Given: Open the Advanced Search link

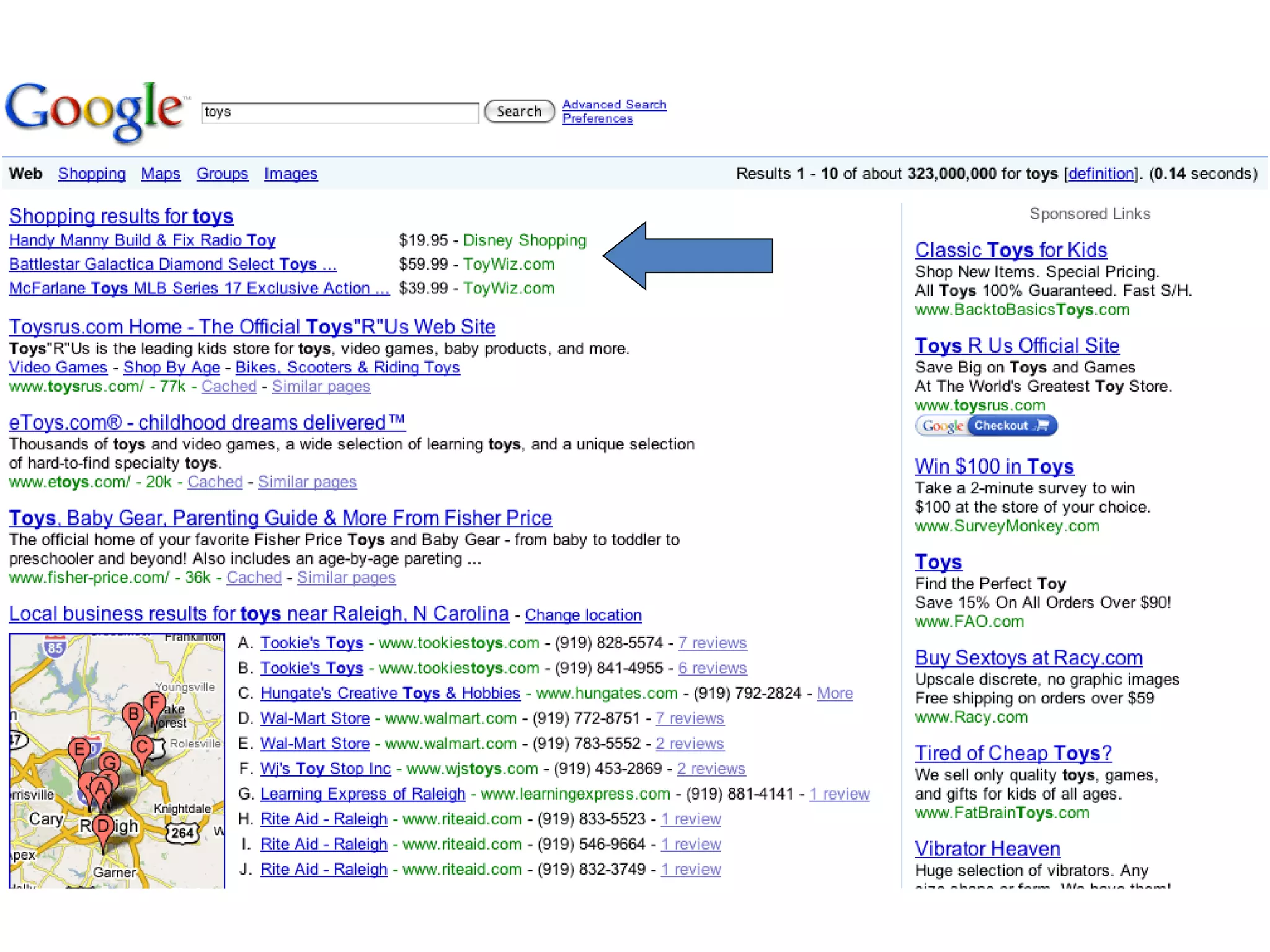Looking at the screenshot, I should coord(614,104).
